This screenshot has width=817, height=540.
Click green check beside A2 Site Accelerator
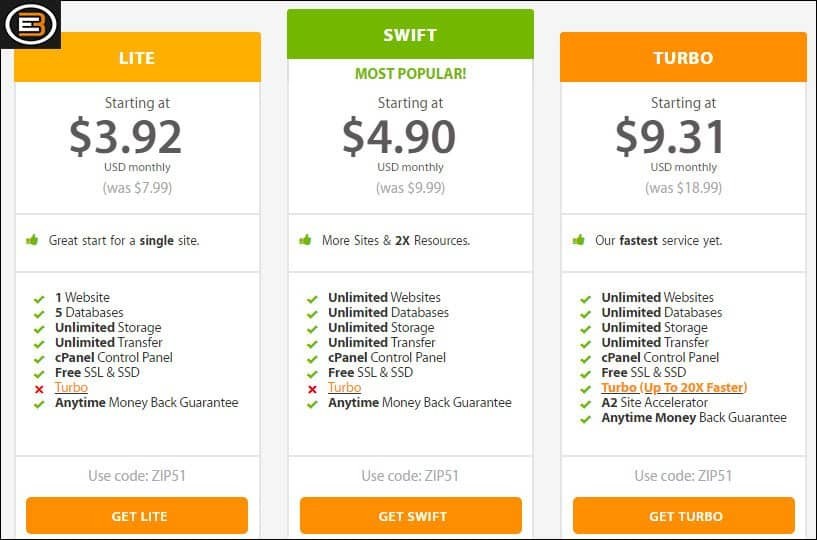[x=585, y=404]
